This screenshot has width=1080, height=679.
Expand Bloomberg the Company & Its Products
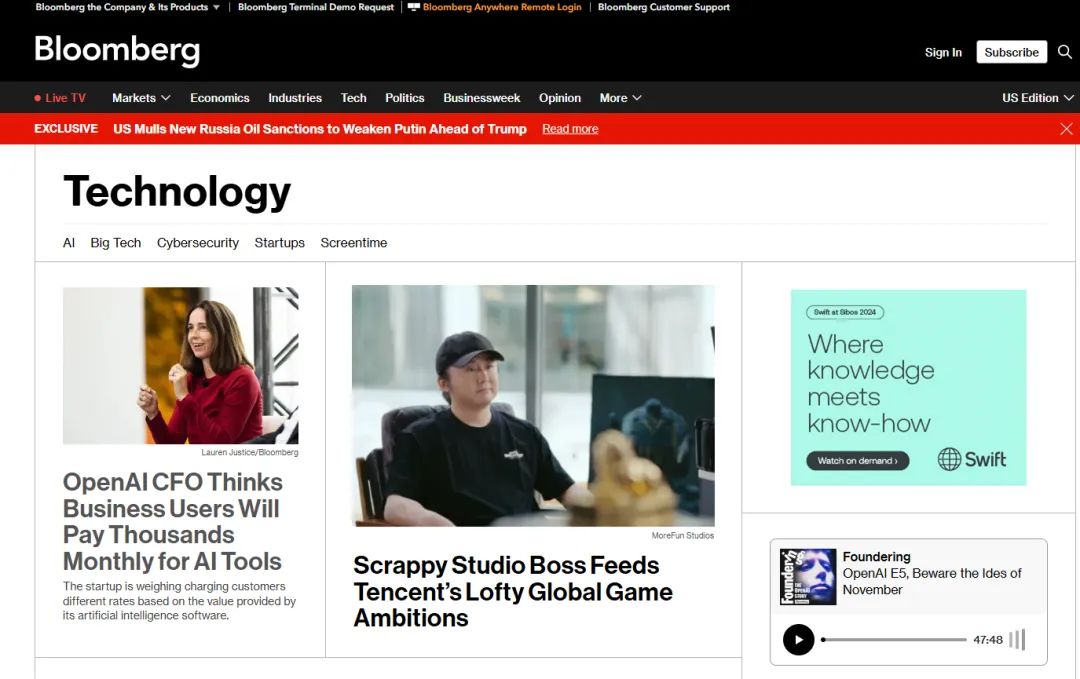click(128, 7)
